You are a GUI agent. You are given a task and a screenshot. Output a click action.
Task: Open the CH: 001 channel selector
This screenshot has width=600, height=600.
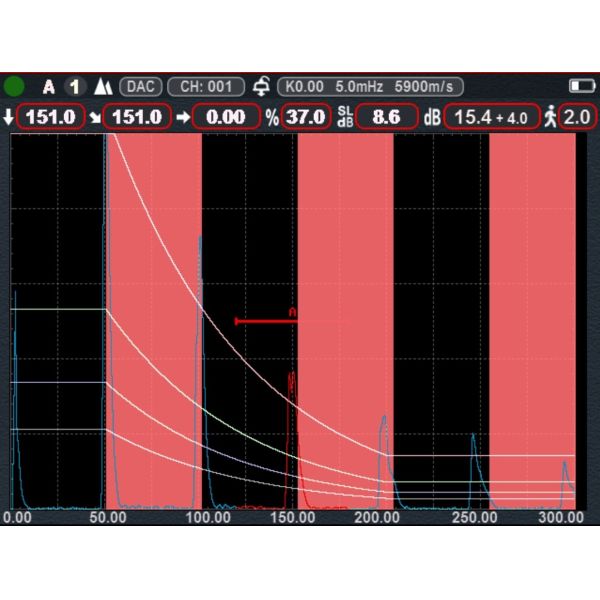coord(206,87)
